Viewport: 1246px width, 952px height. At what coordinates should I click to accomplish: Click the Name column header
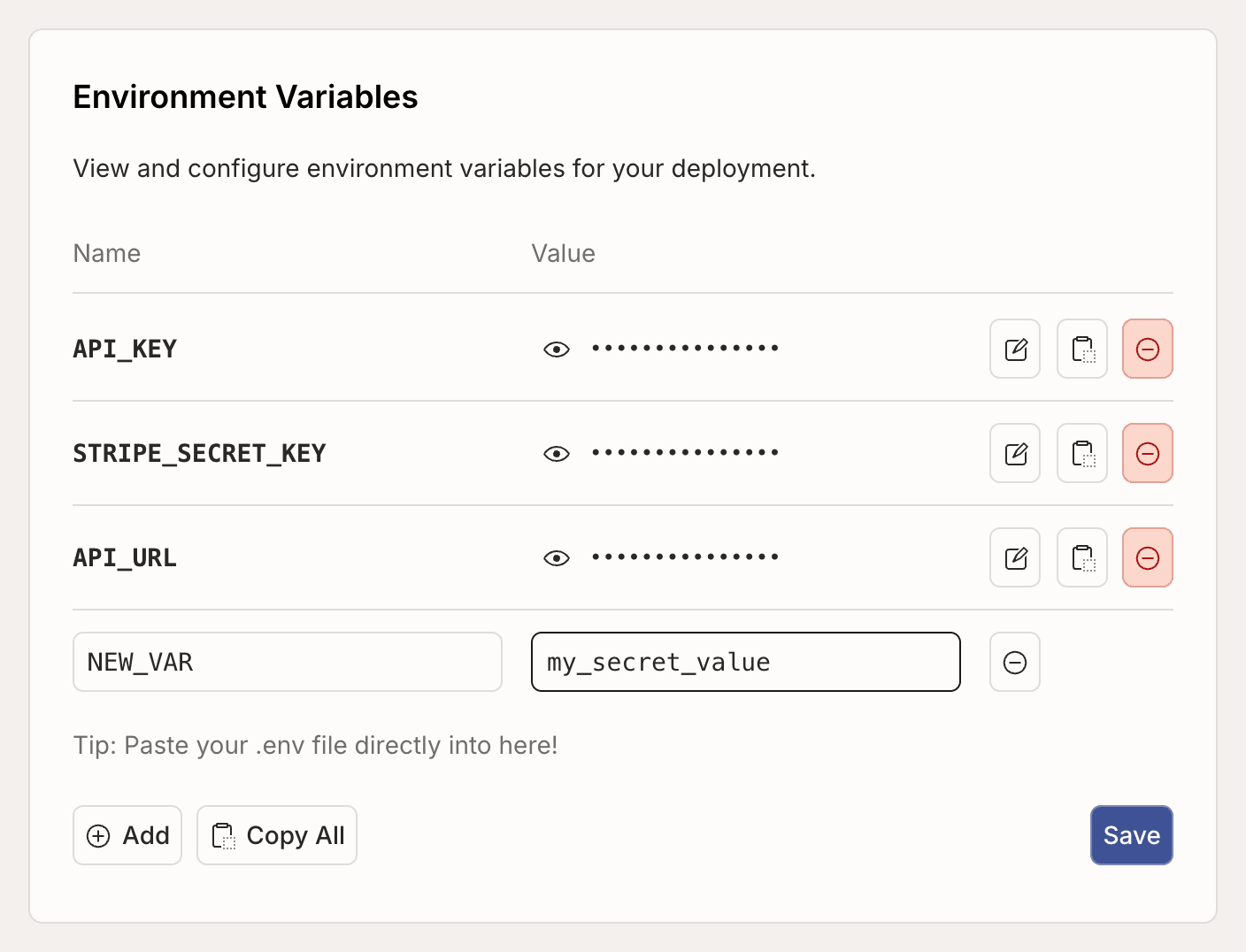coord(107,254)
